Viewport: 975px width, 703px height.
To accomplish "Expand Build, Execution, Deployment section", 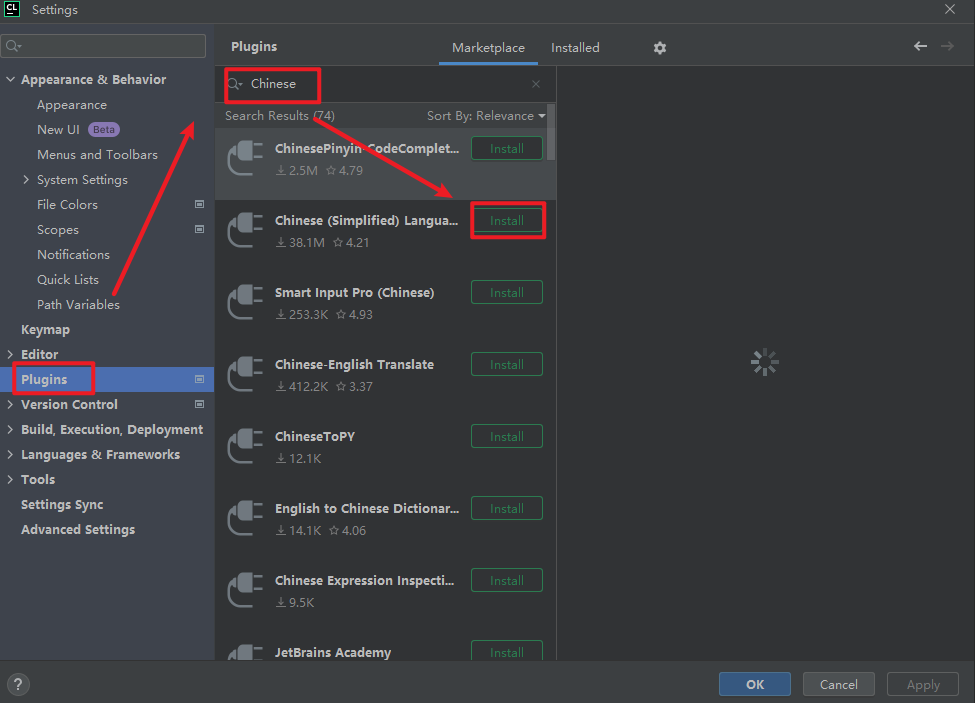I will (10, 430).
